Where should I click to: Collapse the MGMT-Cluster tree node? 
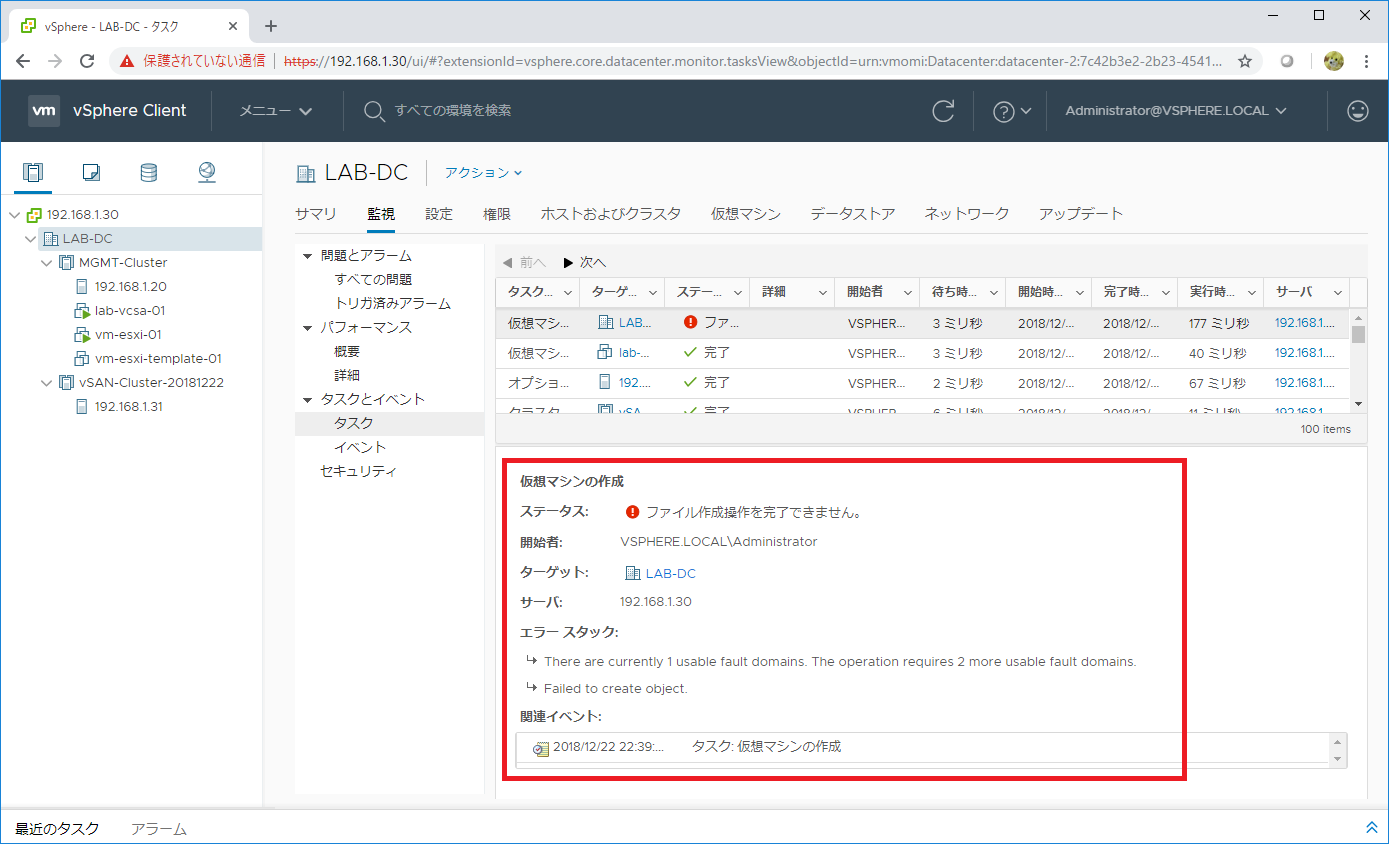click(x=46, y=263)
